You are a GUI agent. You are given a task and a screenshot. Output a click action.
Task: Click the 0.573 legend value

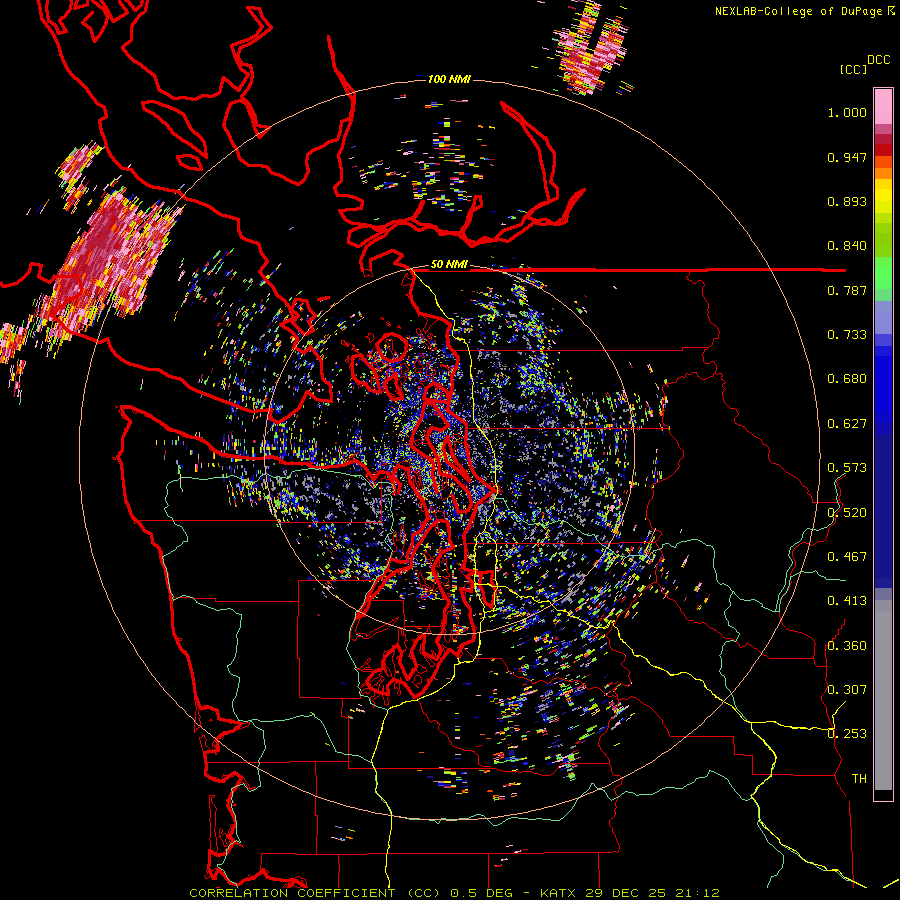pos(847,468)
